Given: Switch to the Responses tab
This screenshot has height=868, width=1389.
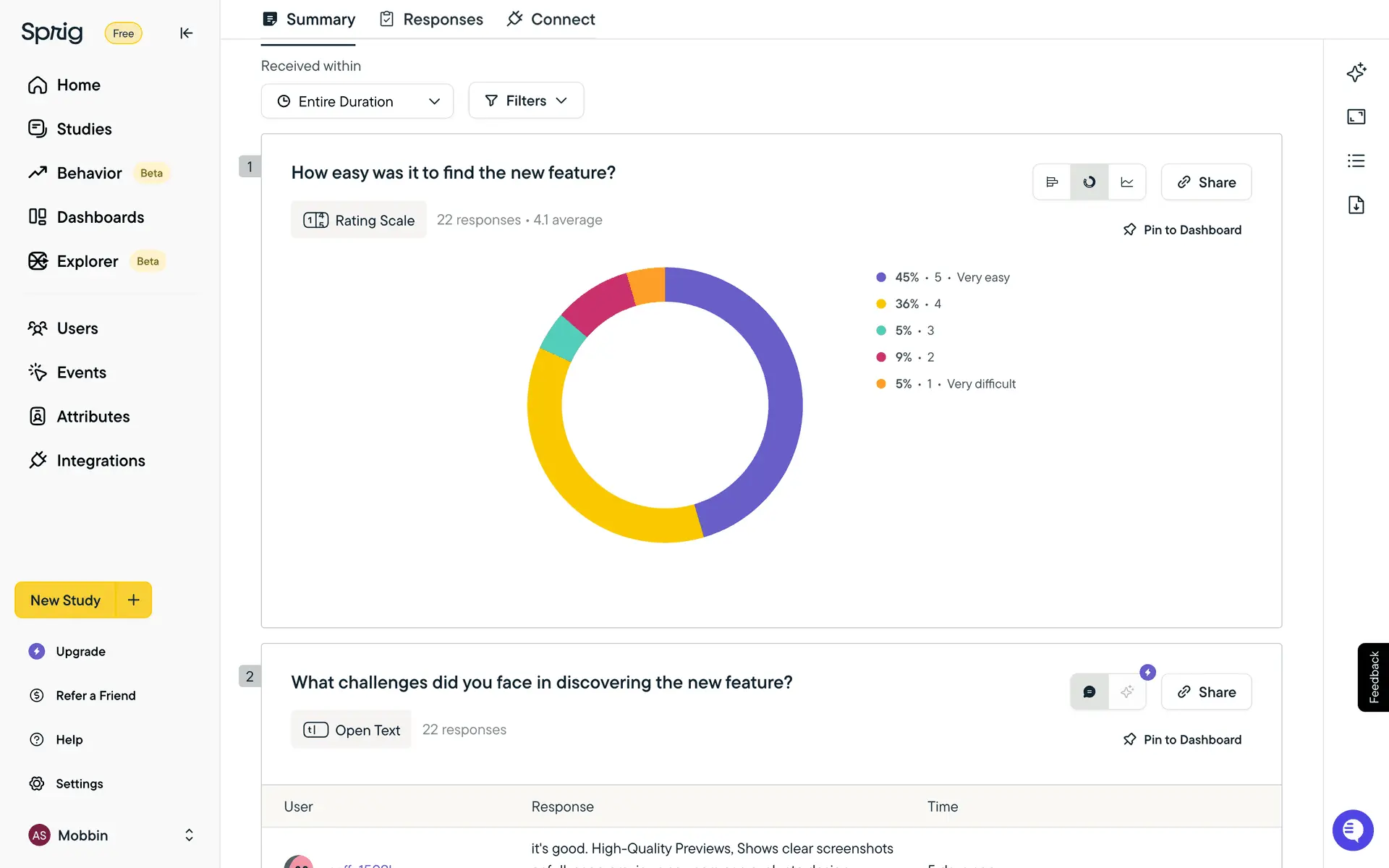Looking at the screenshot, I should (x=432, y=20).
